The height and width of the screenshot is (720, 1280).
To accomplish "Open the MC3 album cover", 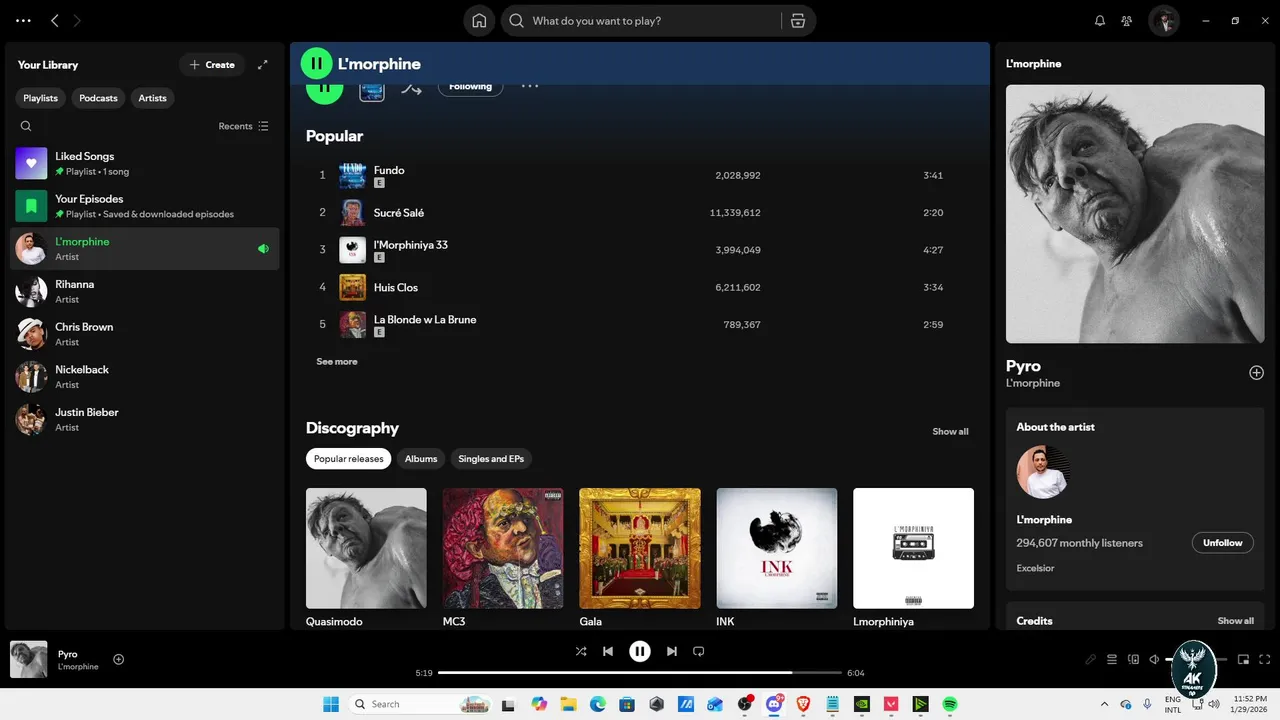I will (503, 548).
